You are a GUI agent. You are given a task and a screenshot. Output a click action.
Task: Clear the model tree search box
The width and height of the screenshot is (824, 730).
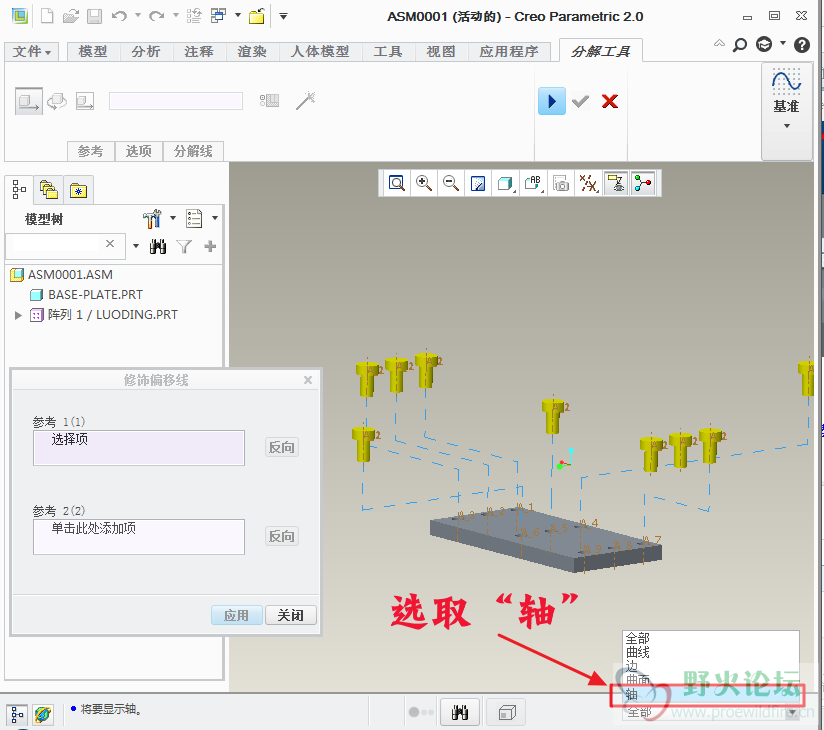tap(110, 244)
